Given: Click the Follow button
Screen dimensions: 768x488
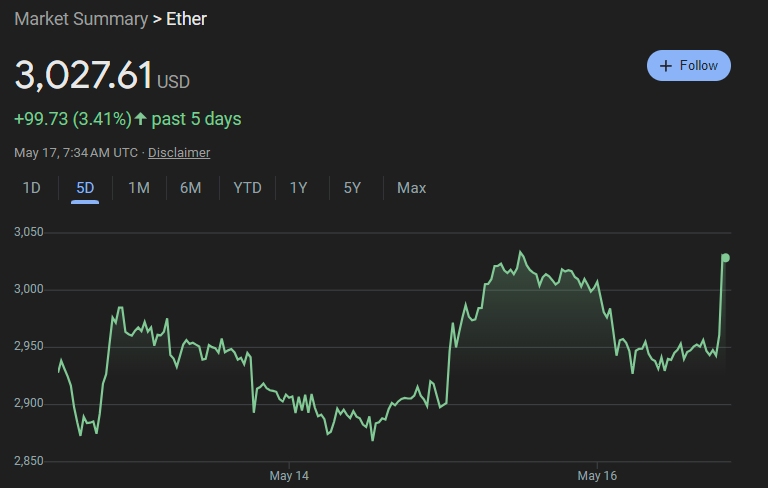Looking at the screenshot, I should coord(689,66).
